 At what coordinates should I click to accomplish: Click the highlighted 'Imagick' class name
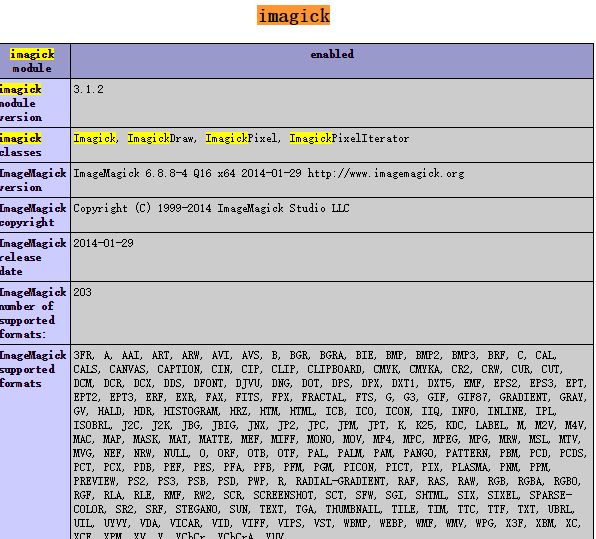(x=95, y=138)
